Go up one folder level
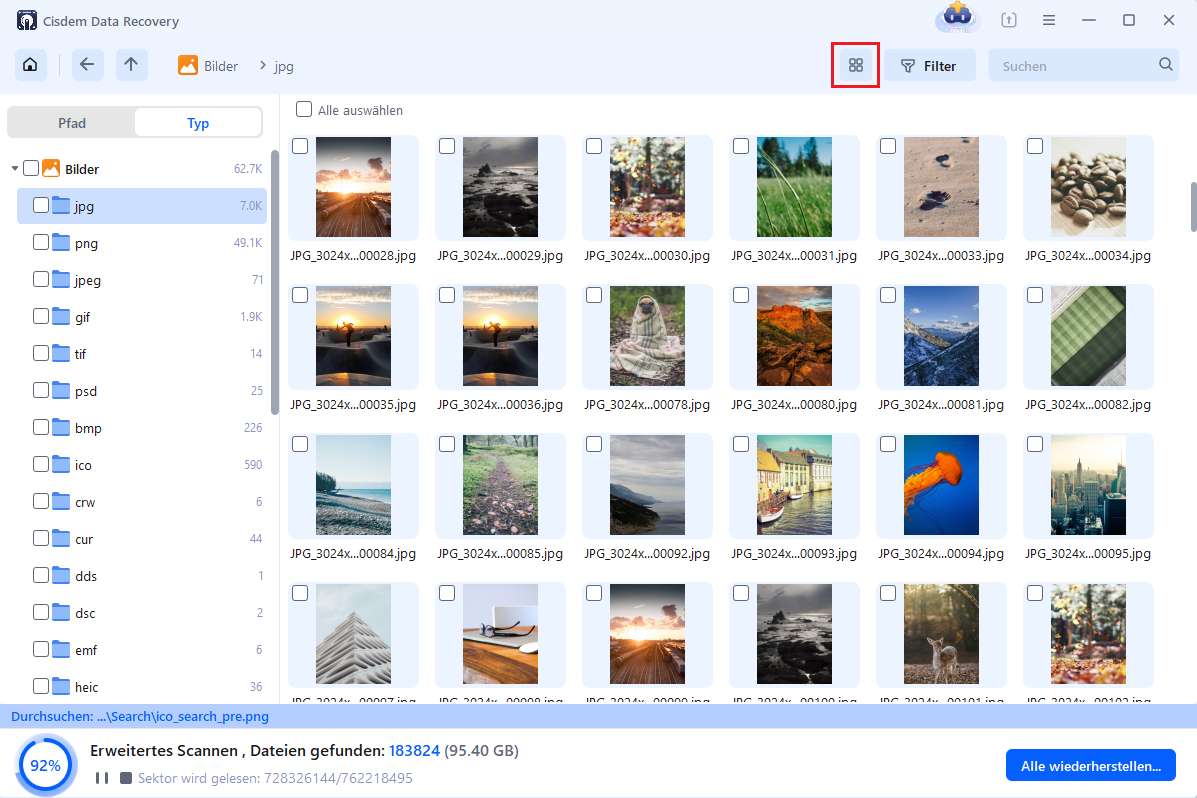Screen dimensions: 1197x798 coord(131,66)
